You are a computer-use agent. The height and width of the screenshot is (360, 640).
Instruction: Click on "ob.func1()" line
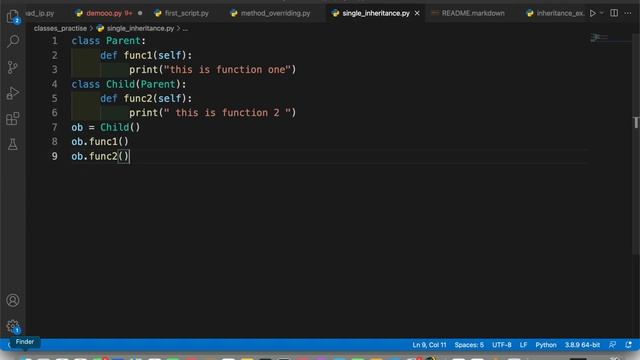pos(100,142)
